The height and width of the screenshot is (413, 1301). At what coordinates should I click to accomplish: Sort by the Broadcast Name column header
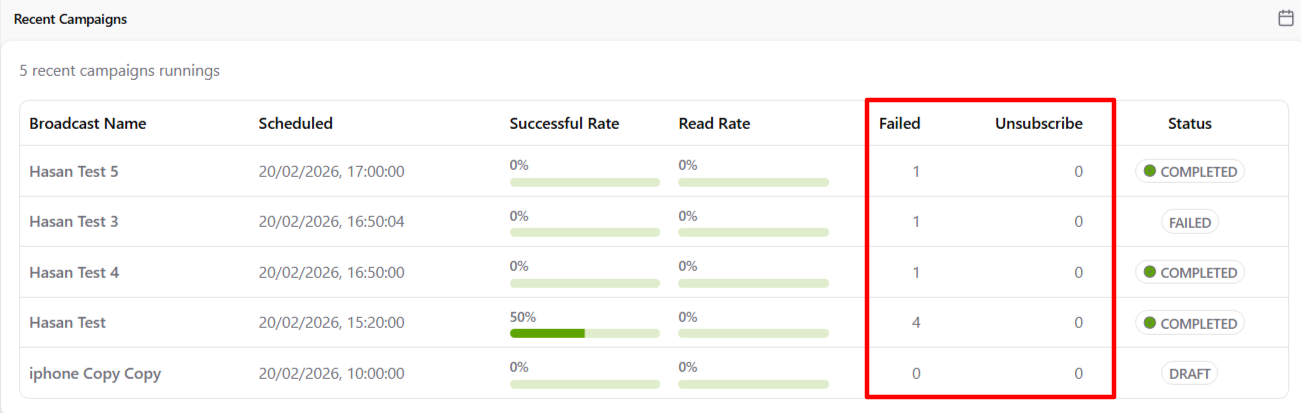click(88, 124)
